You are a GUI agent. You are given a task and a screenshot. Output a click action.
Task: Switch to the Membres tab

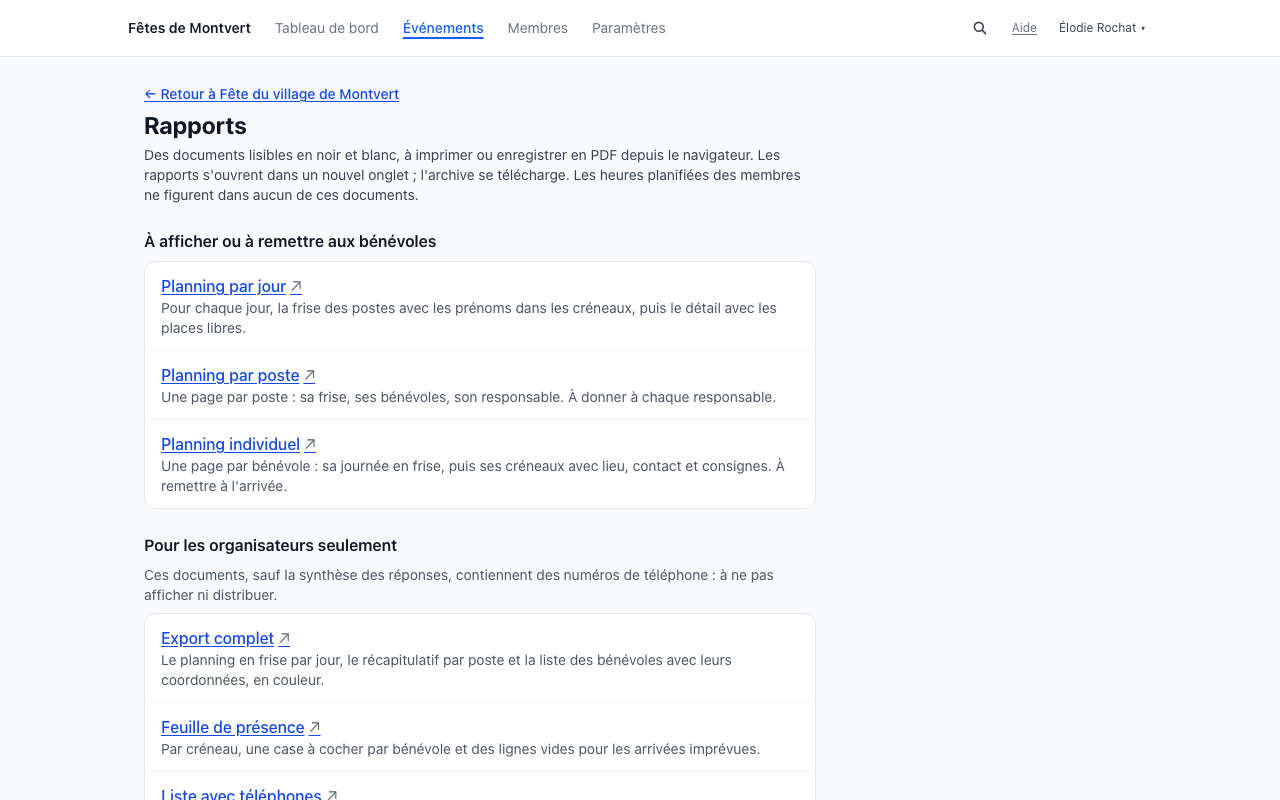coord(538,28)
